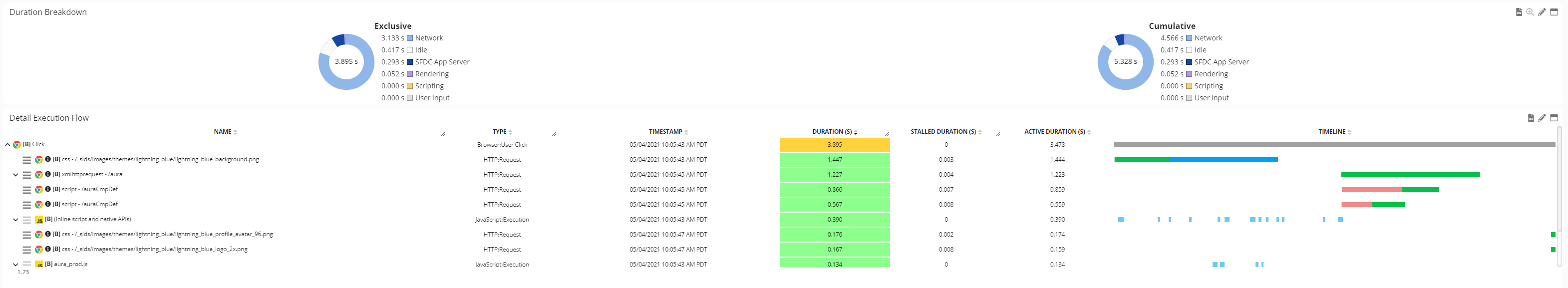Click the Detail Execution Flow vertical scrollbar
Screen dimensions: 1568x288
point(1559,183)
